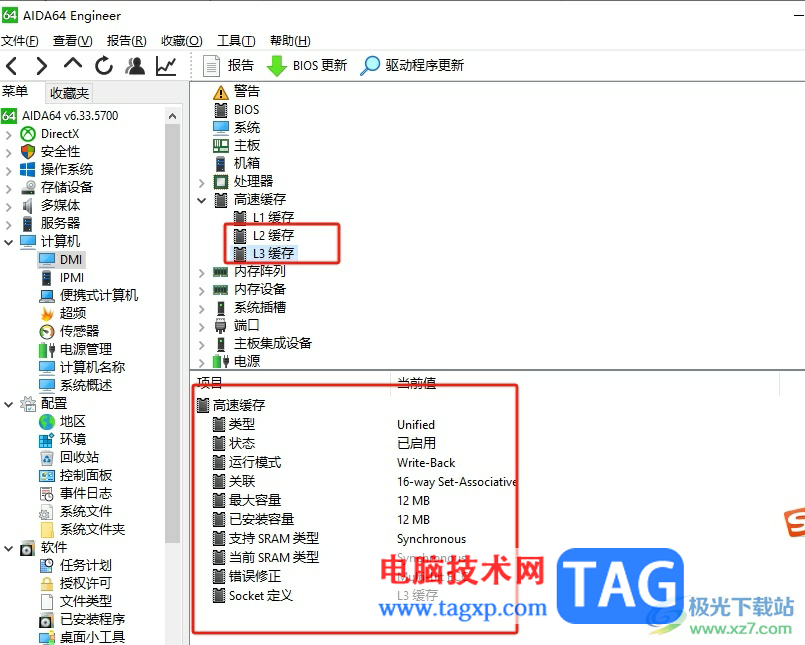
Task: Collapse the 软件 tree node
Action: (x=8, y=548)
